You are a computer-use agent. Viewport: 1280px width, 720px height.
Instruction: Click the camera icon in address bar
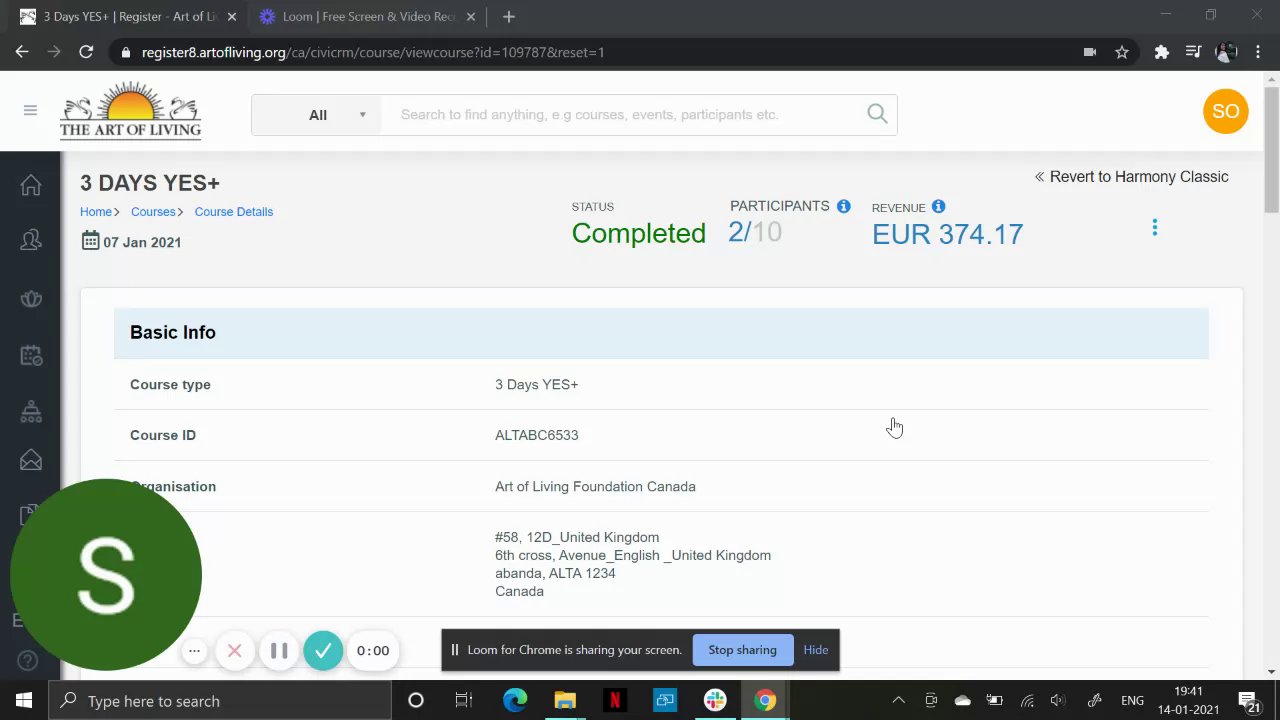point(1090,52)
